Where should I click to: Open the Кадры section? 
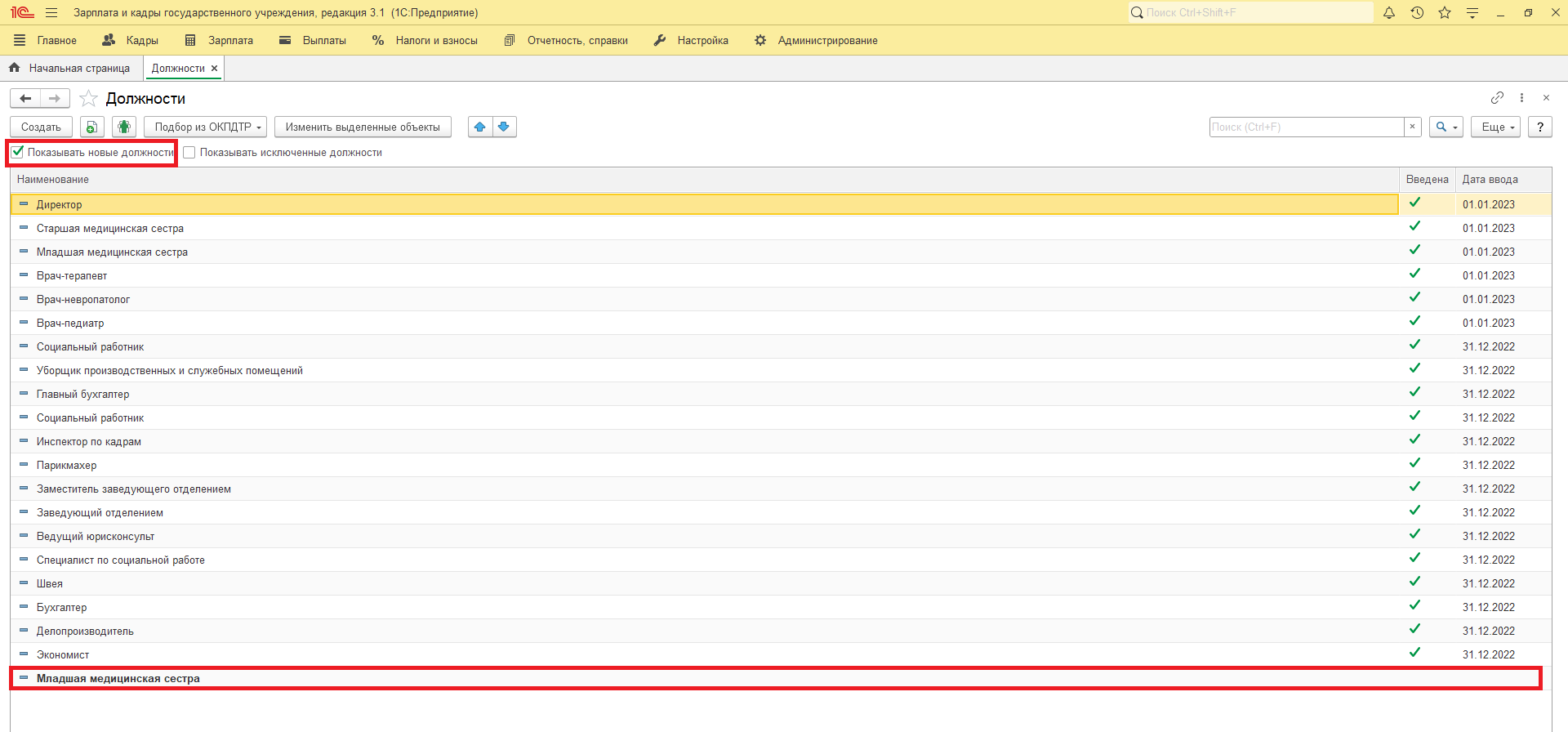[131, 40]
